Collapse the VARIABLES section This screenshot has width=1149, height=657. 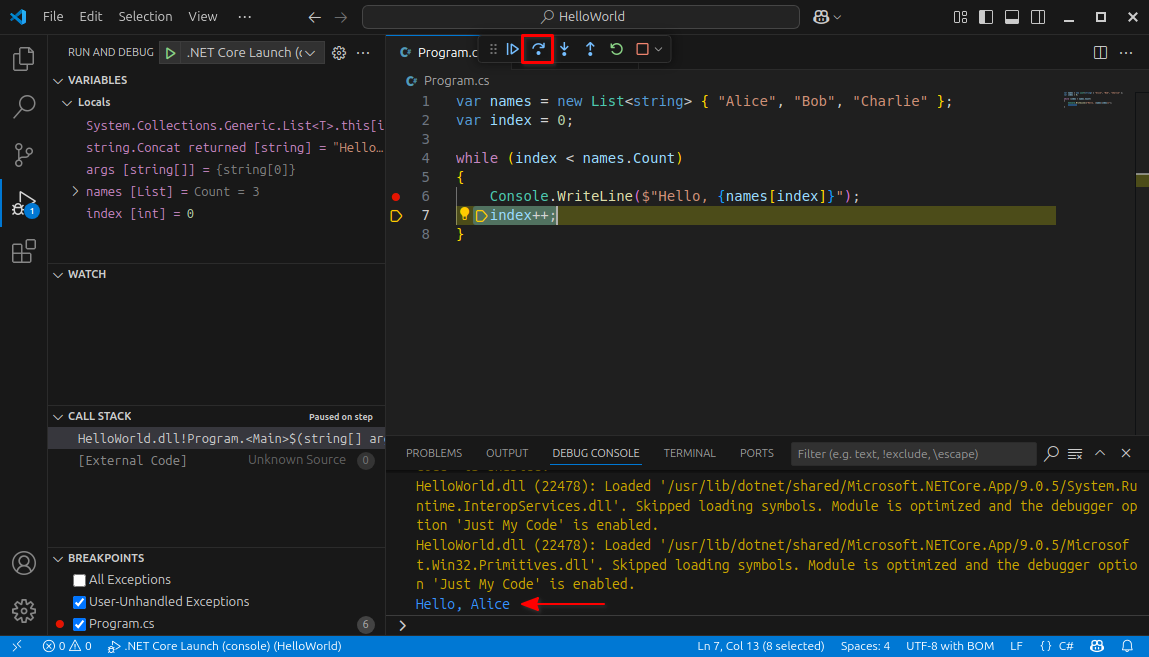pyautogui.click(x=58, y=81)
